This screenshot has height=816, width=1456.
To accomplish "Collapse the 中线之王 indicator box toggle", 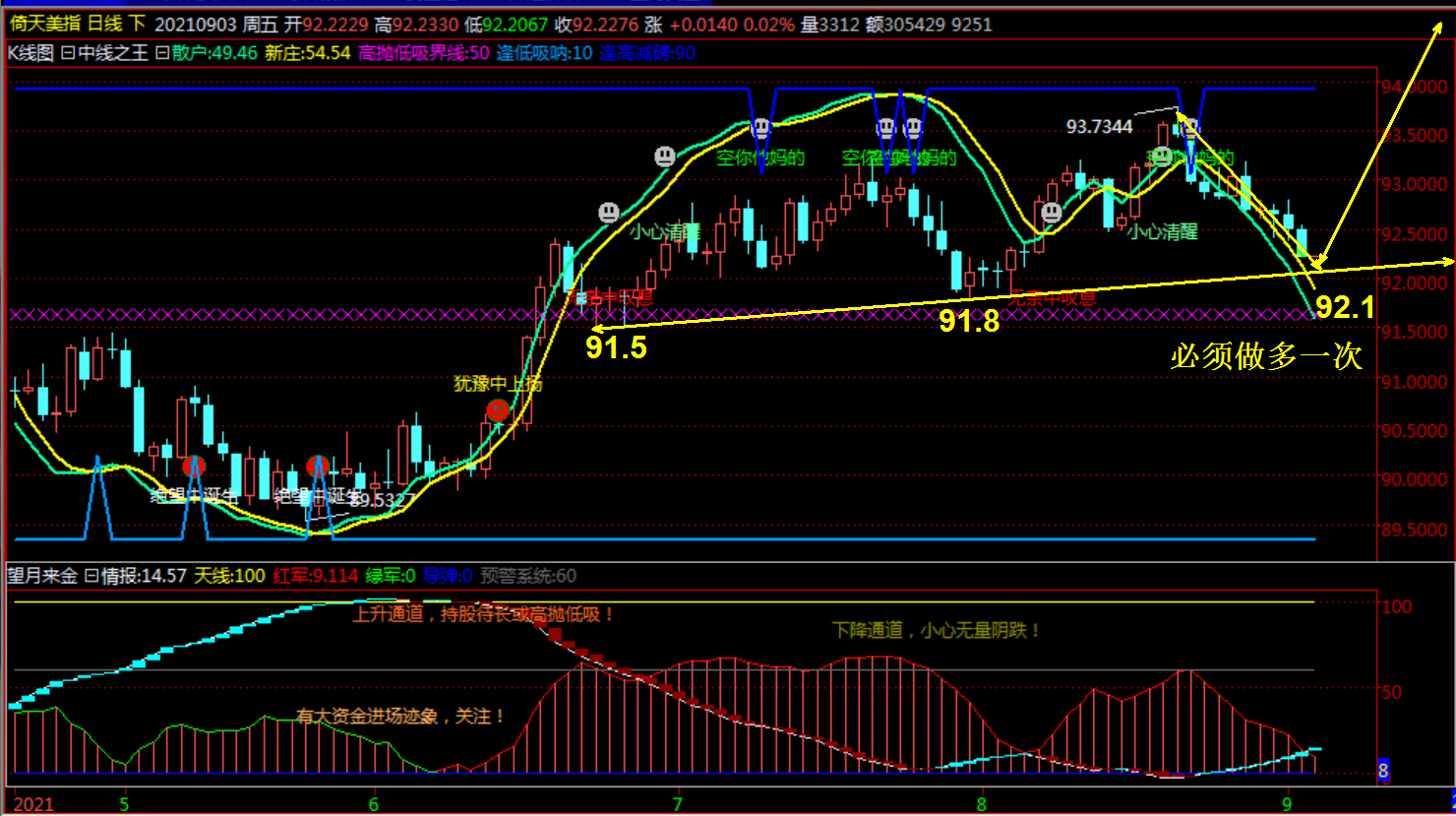I will pyautogui.click(x=68, y=53).
